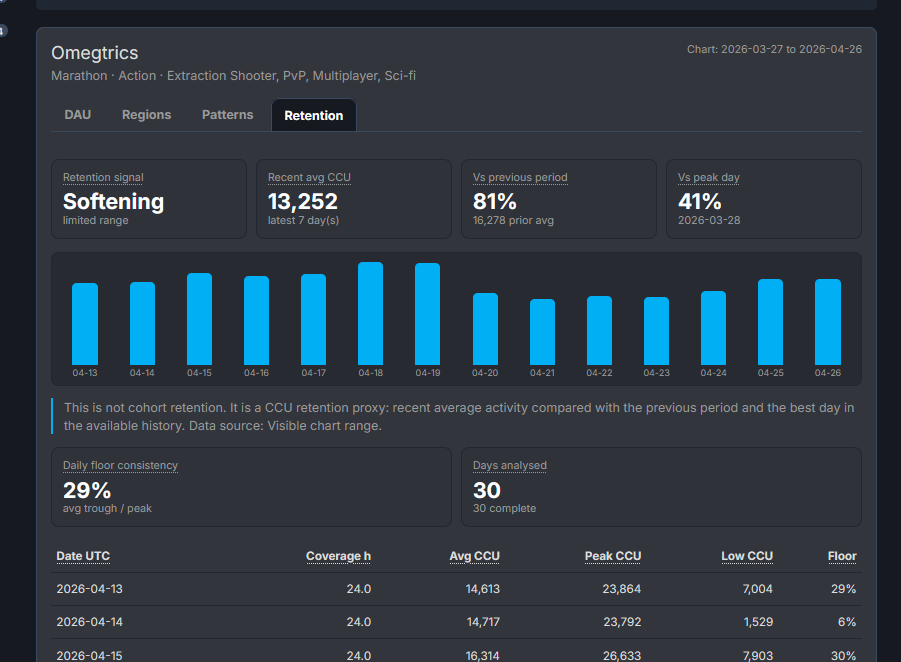Click the Softening signal value

click(113, 202)
